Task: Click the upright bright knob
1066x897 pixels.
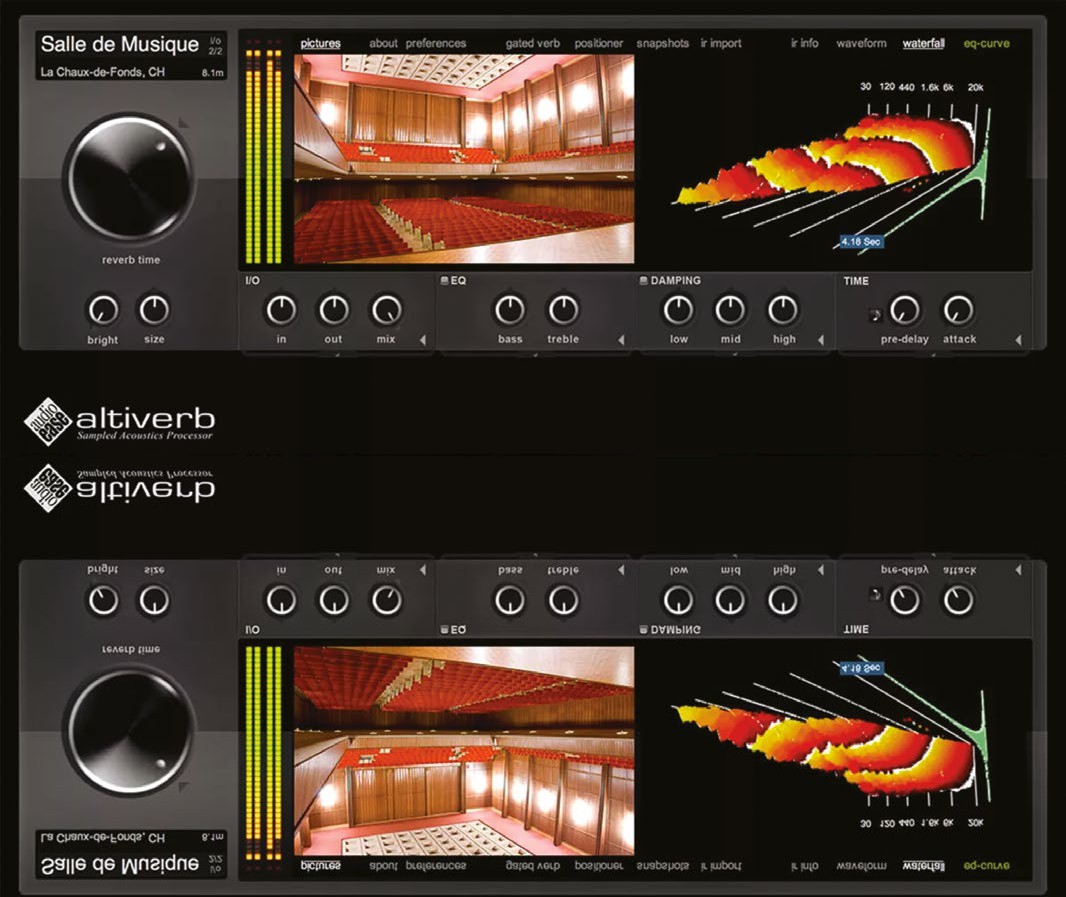Action: (x=103, y=310)
